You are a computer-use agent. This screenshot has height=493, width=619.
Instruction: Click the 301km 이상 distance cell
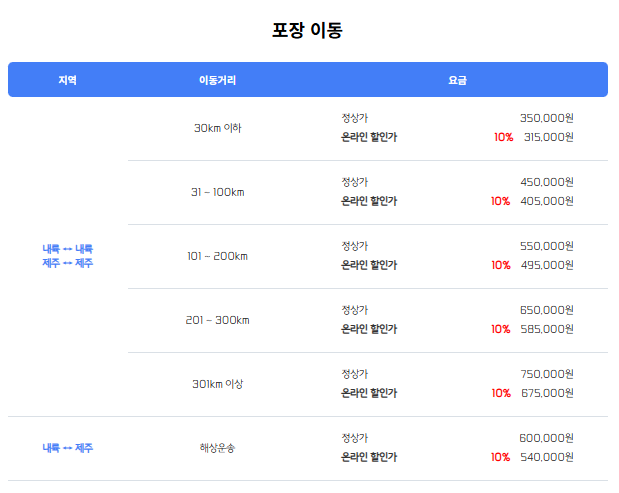pos(217,384)
